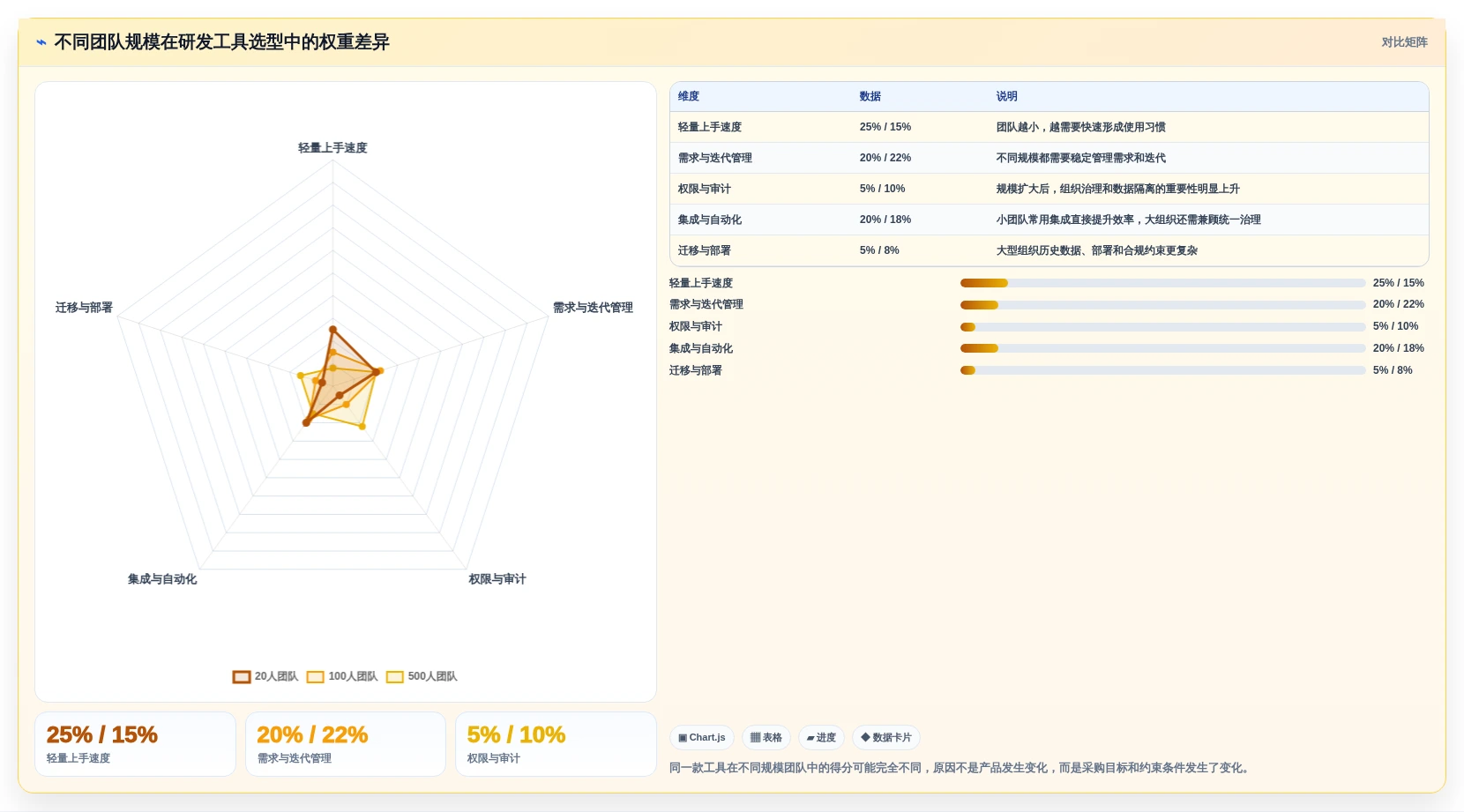Viewport: 1464px width, 812px height.
Task: Click the description 不同规模都需要稳定管理需求和迭代
Action: tap(1081, 158)
